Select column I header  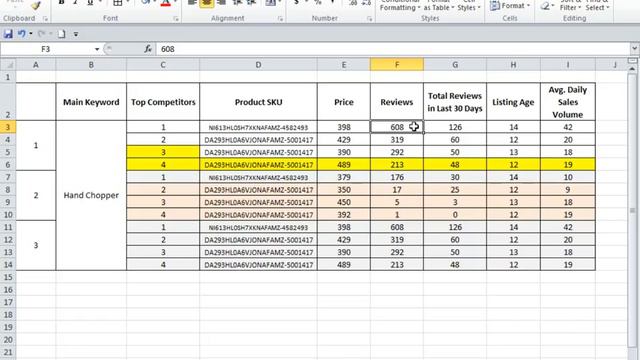tap(568, 65)
